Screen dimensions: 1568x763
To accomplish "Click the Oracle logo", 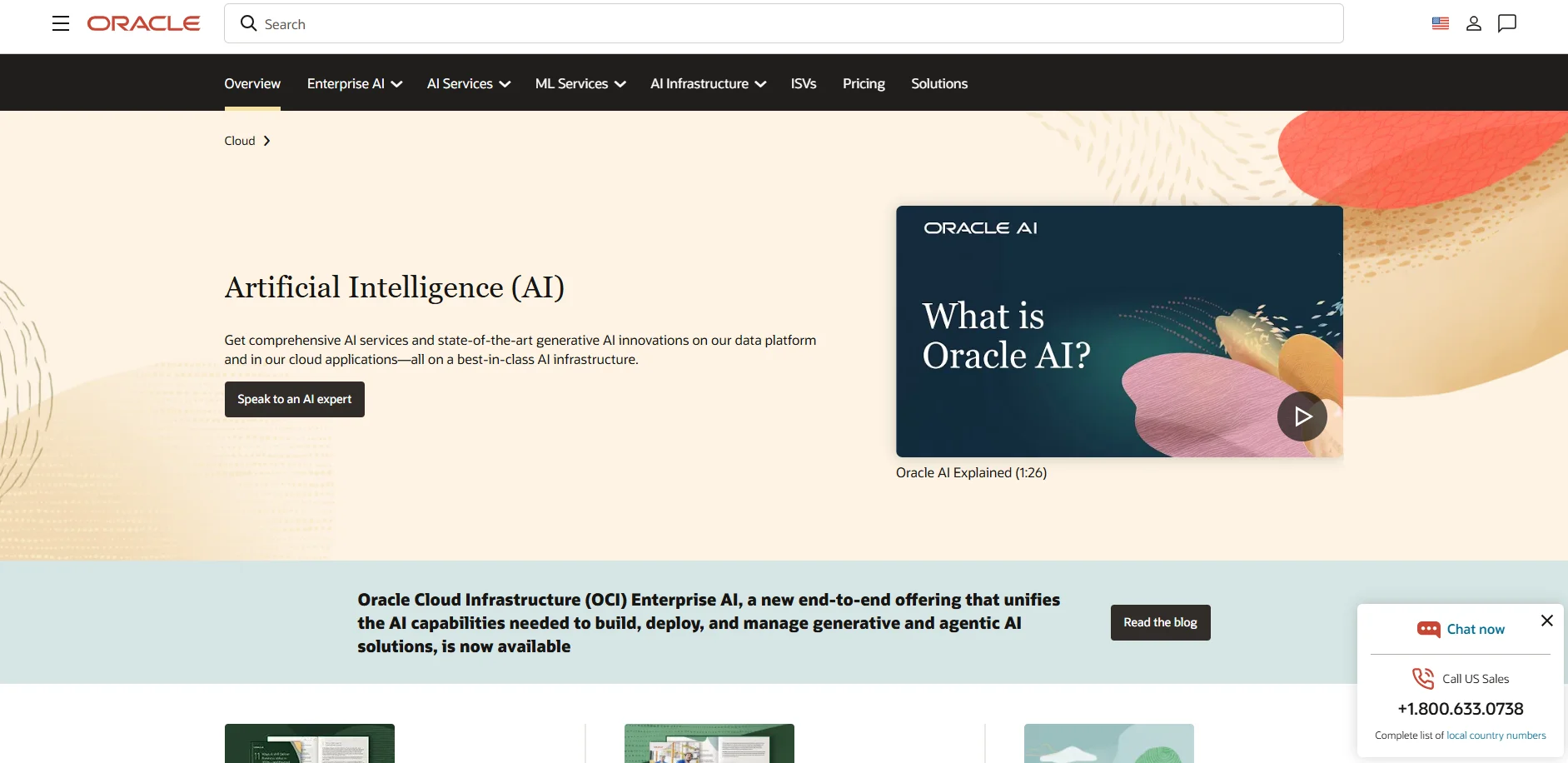I will click(x=143, y=22).
